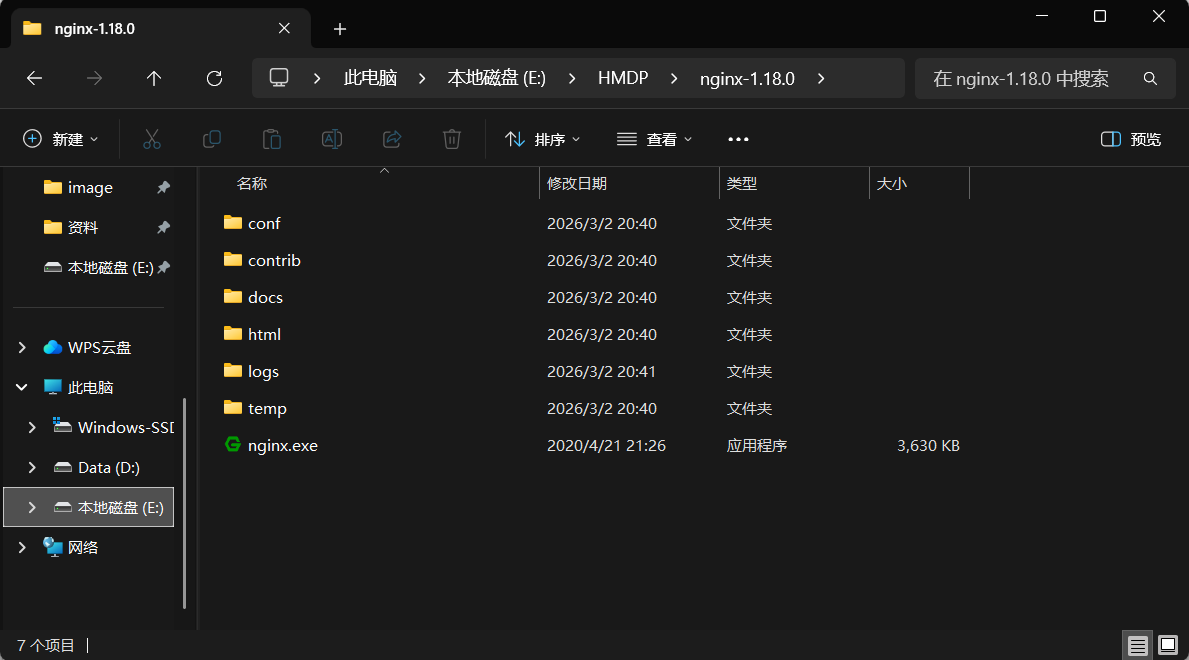Sort by 类型 column header

pyautogui.click(x=742, y=184)
